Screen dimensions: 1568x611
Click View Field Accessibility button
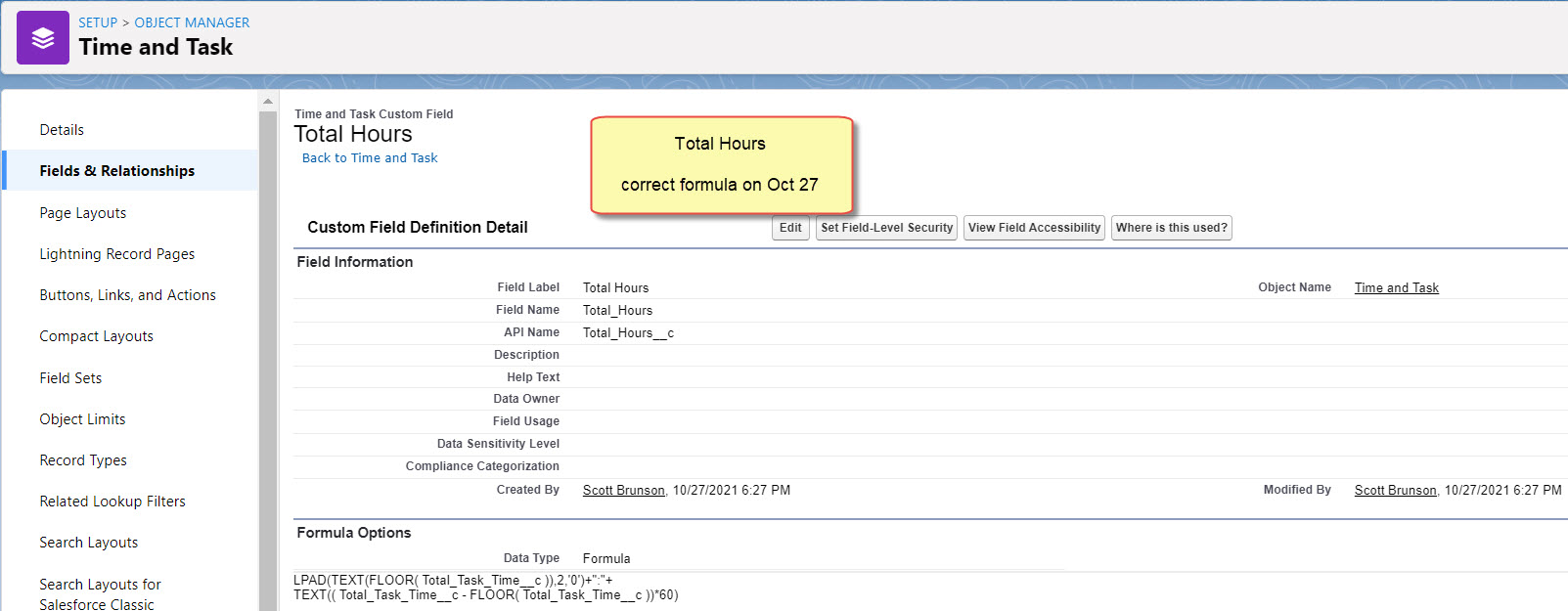(1034, 228)
